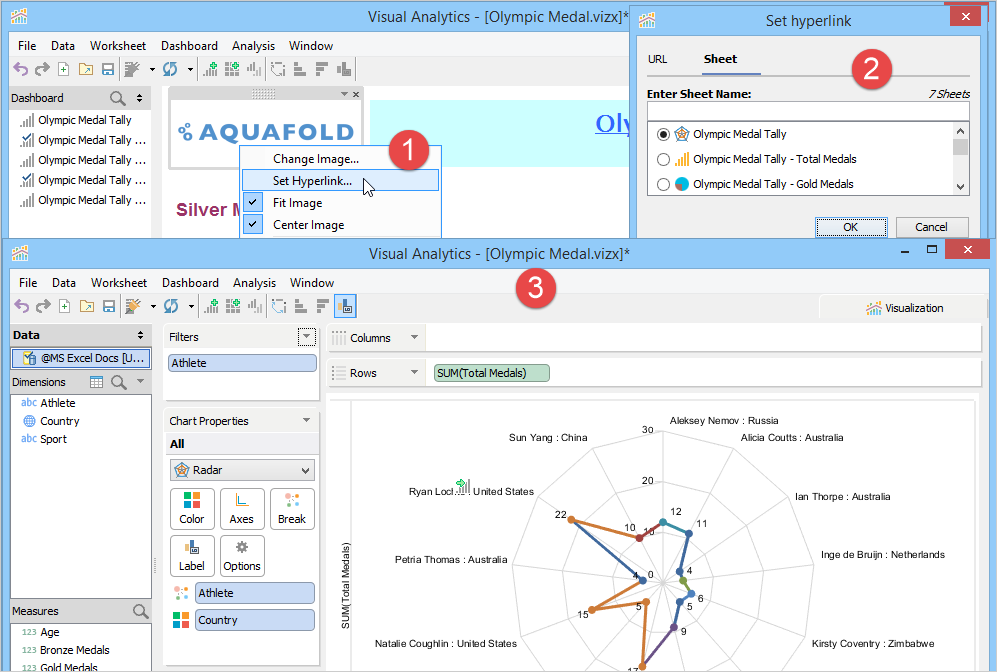997x672 pixels.
Task: Open Label chart property
Action: (x=191, y=556)
